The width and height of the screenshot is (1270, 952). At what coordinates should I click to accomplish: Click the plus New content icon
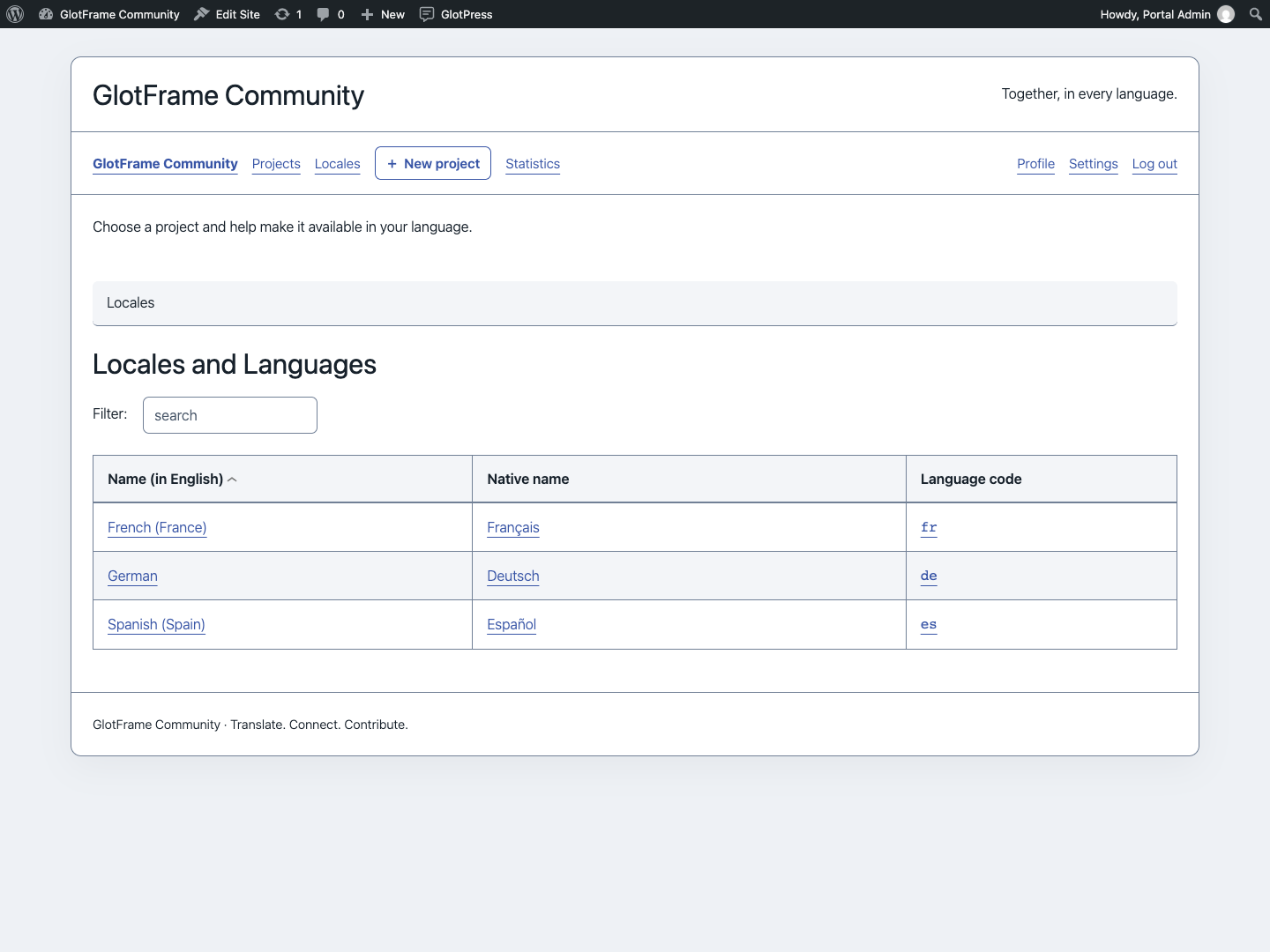(368, 14)
